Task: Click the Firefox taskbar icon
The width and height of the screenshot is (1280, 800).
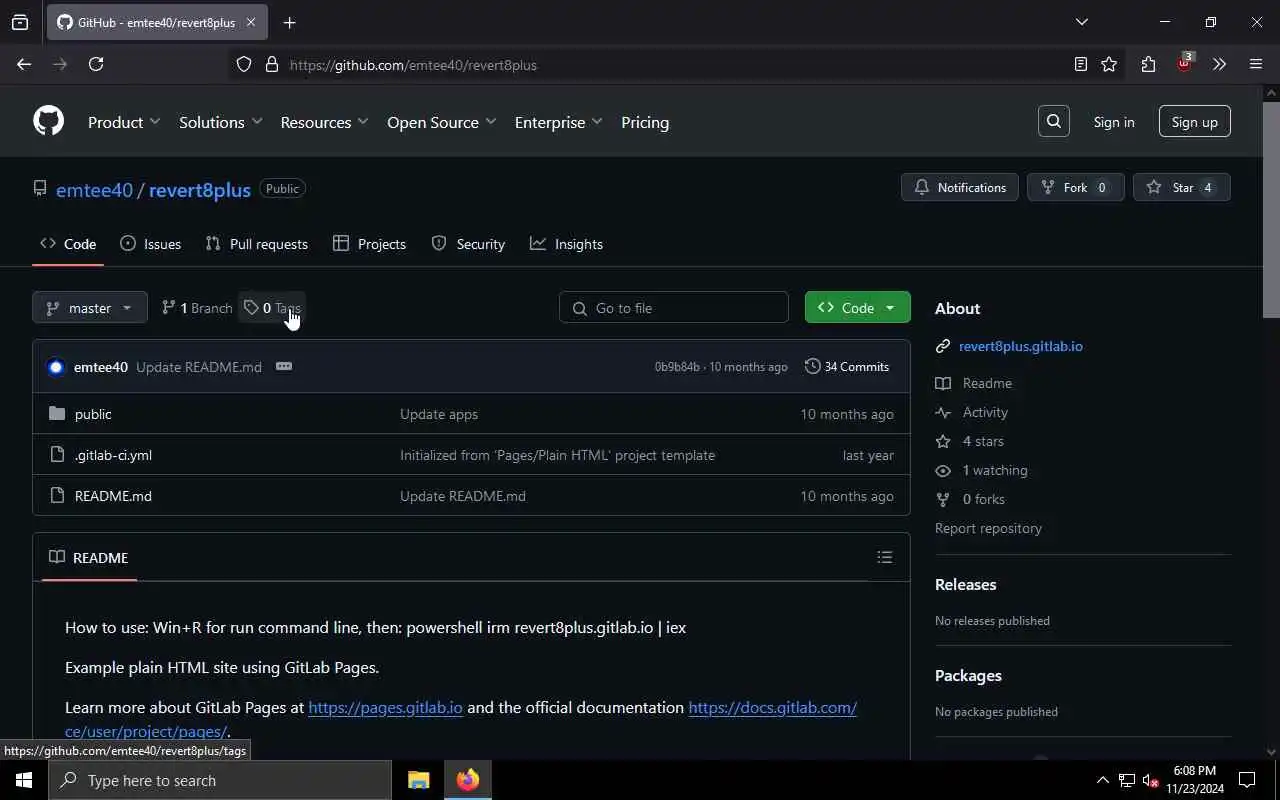Action: pyautogui.click(x=468, y=780)
